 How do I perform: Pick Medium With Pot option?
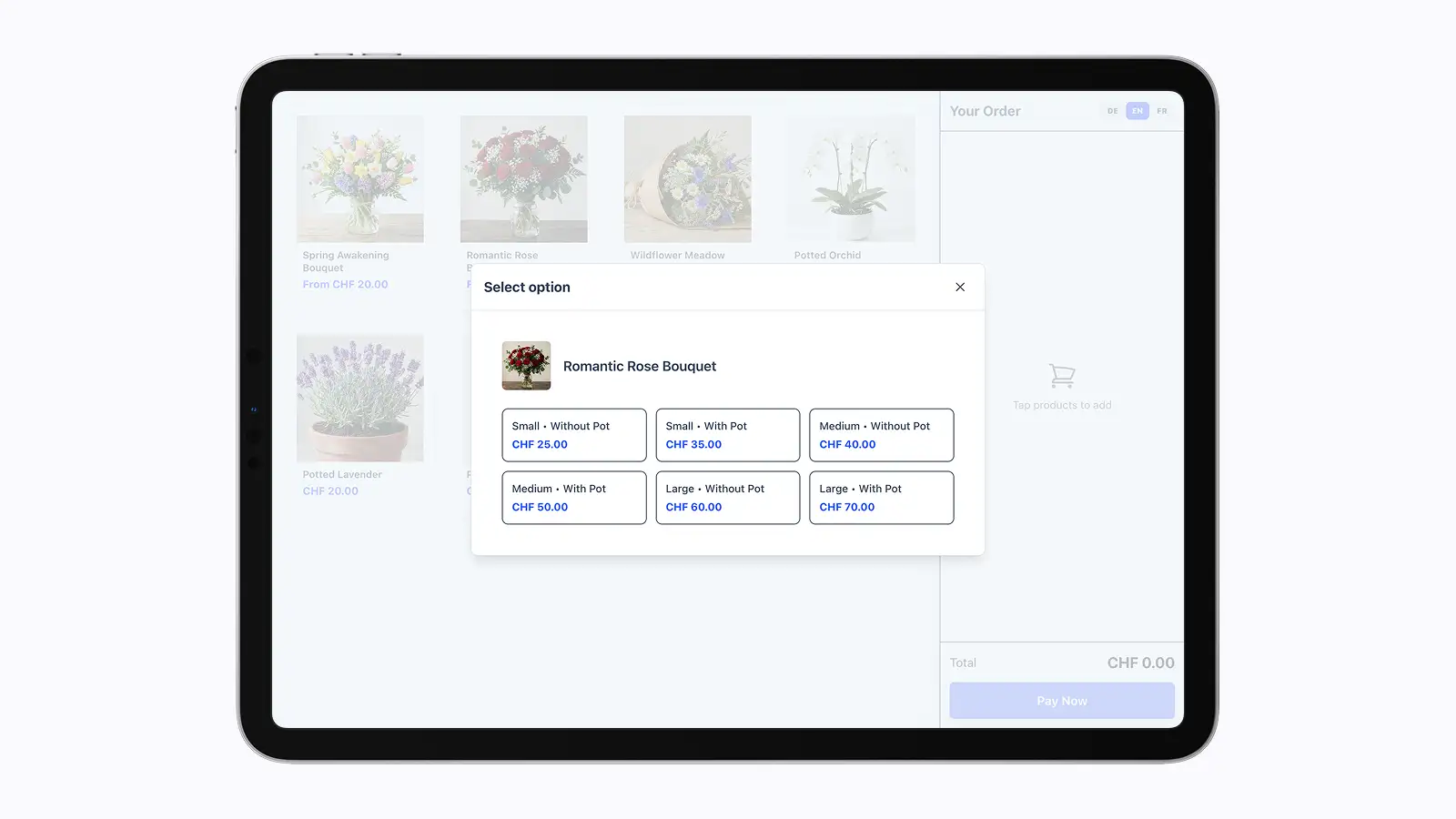coord(573,498)
